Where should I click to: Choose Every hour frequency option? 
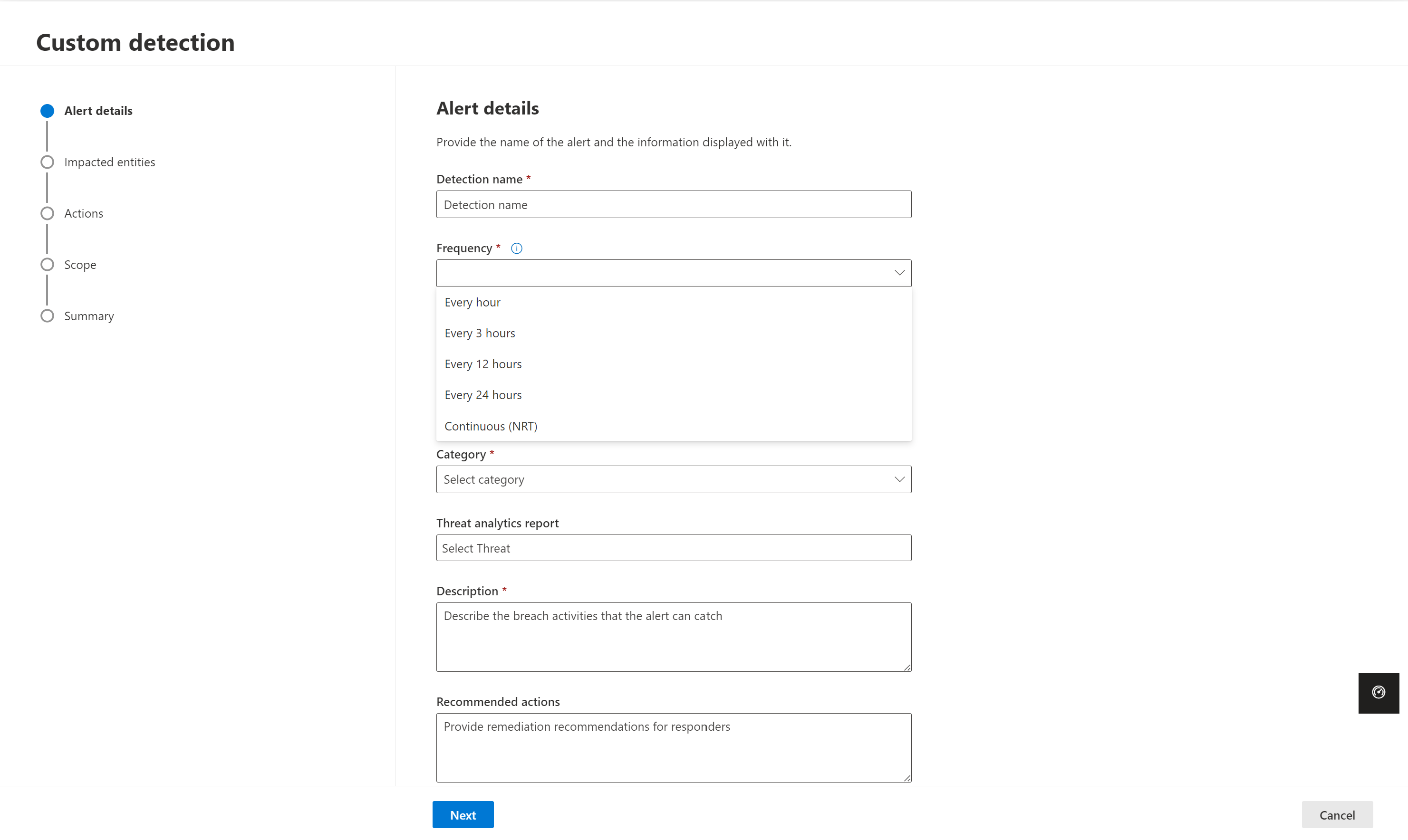(x=473, y=302)
